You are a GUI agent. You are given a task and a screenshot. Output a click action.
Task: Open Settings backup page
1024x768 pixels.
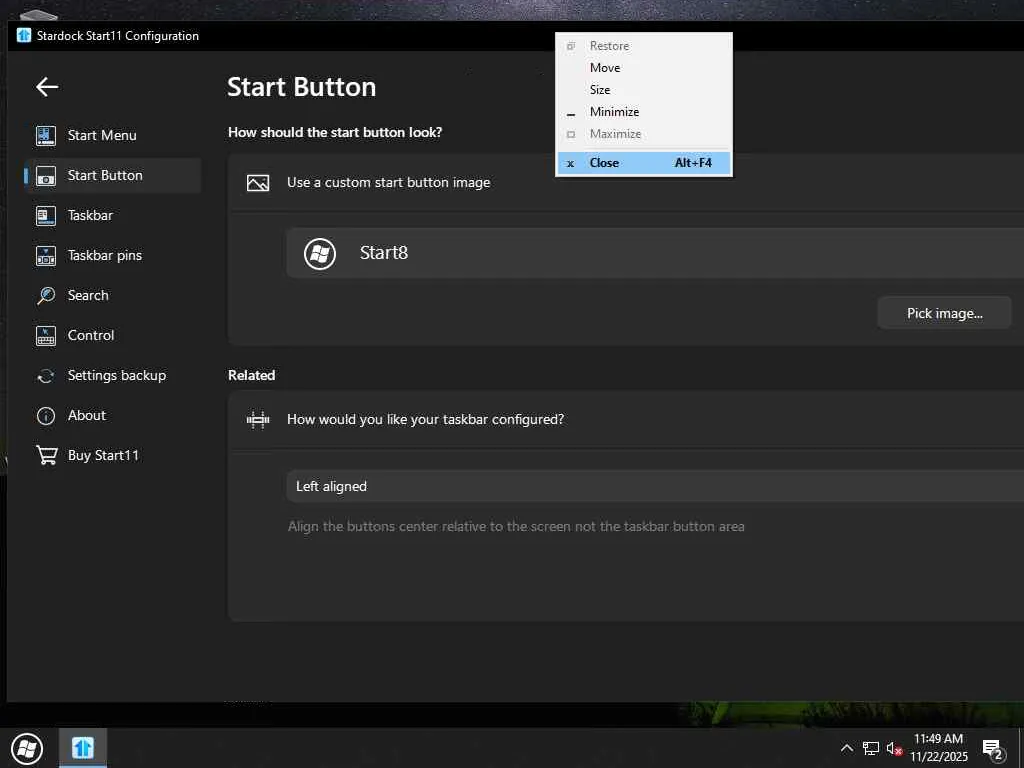point(112,376)
